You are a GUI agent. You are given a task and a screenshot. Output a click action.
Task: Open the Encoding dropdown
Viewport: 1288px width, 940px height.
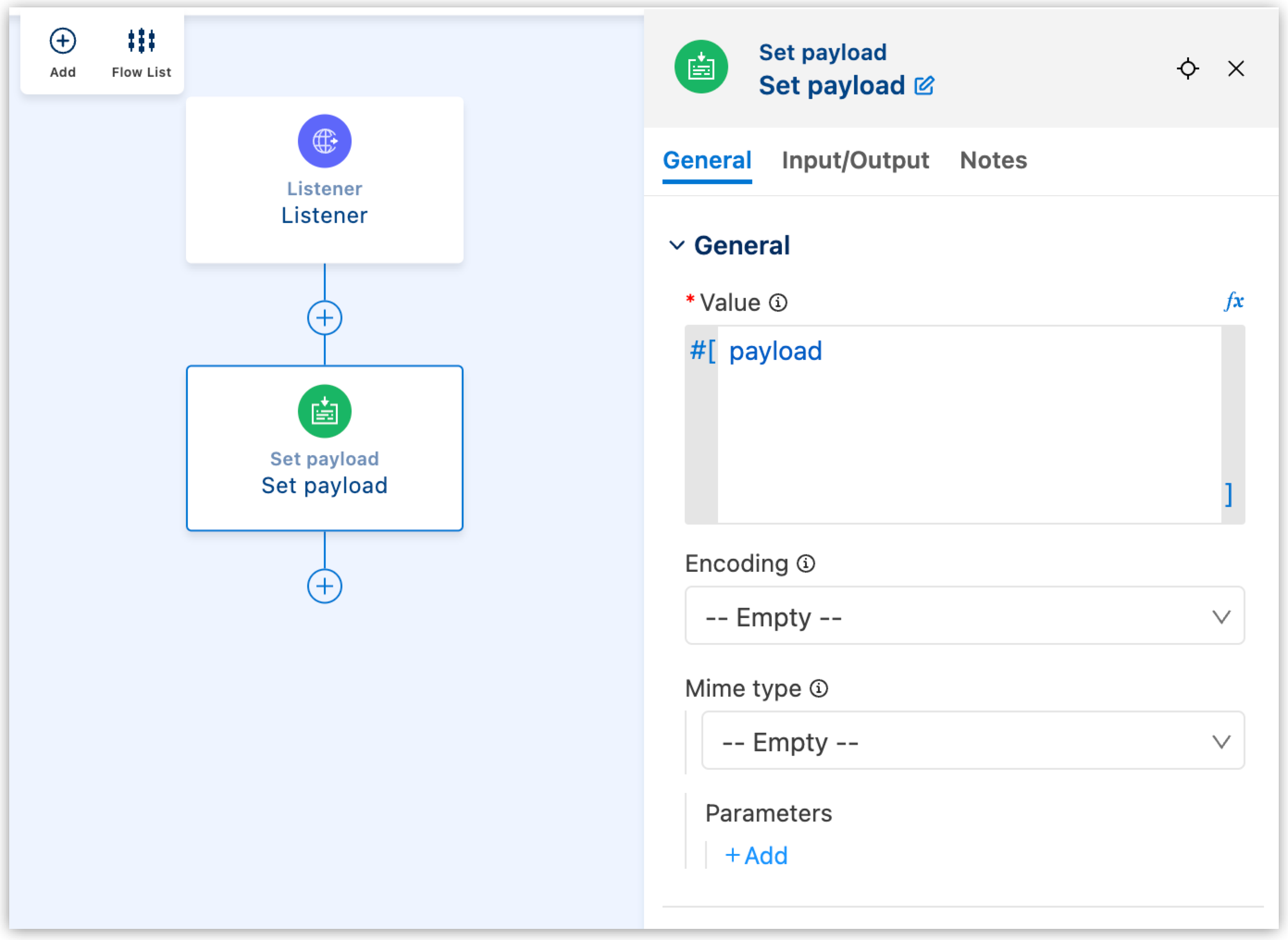pos(964,616)
